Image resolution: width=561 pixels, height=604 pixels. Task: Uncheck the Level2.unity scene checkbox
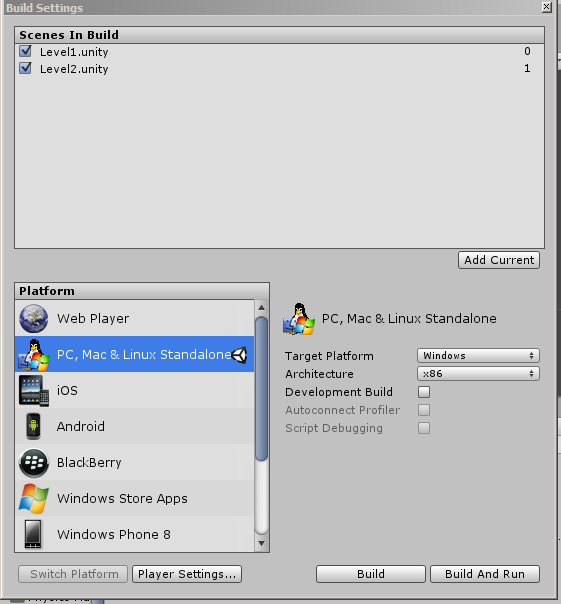(25, 69)
